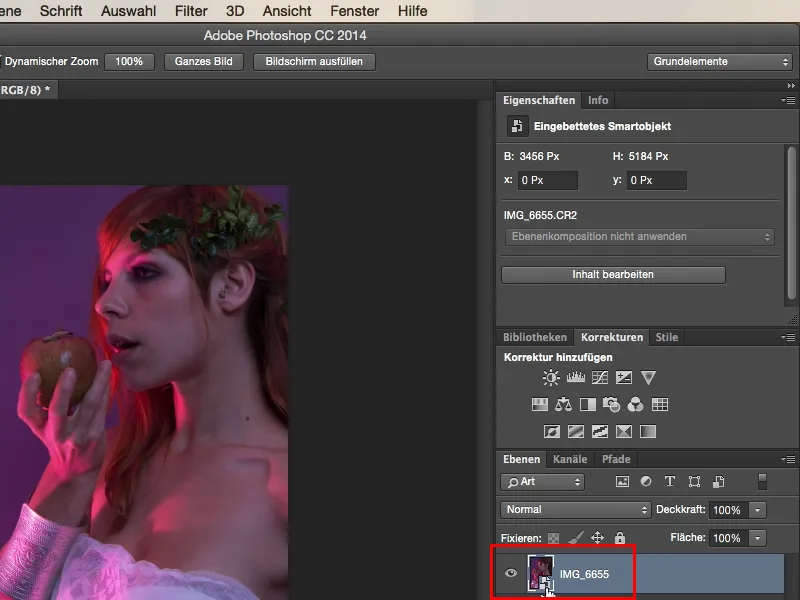Open the Eigenschaften panel flyout menu
Image resolution: width=800 pixels, height=600 pixels.
[x=788, y=101]
